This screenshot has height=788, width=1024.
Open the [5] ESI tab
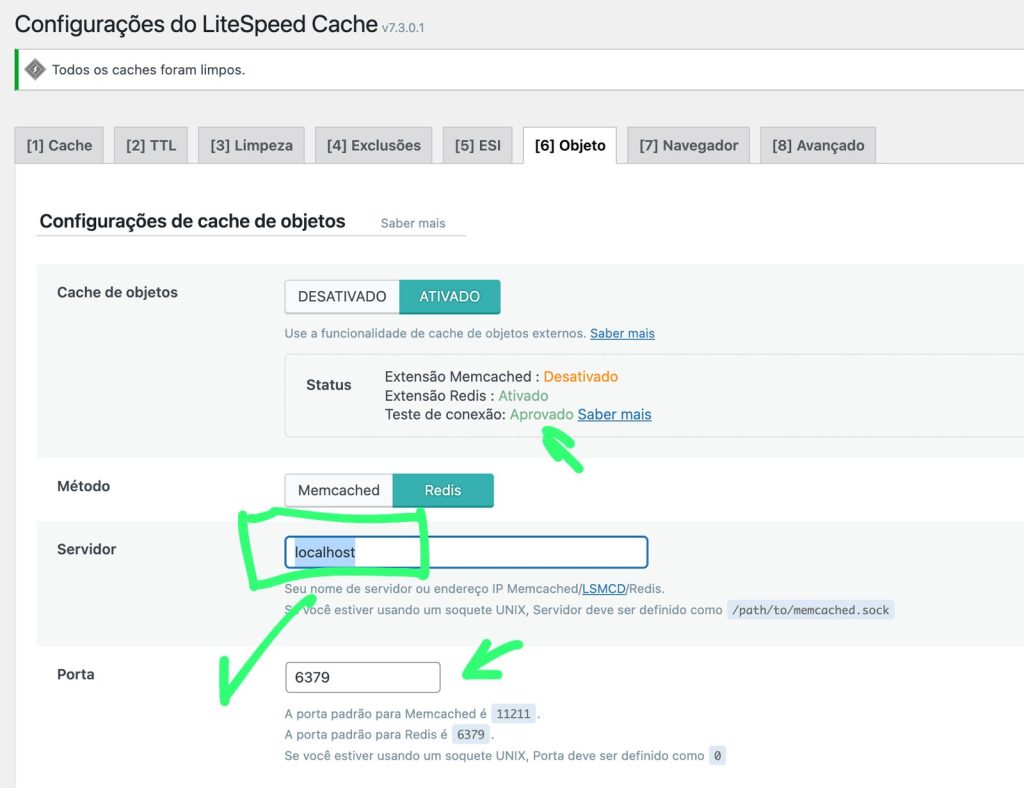click(x=477, y=145)
